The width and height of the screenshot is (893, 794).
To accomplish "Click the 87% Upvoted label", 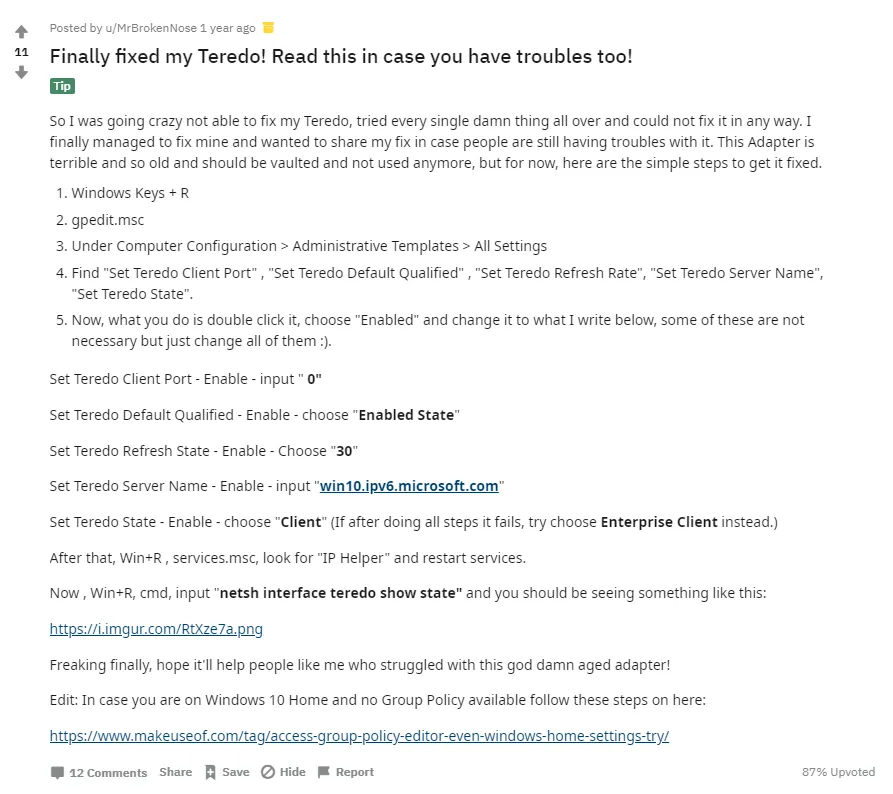I will (x=838, y=772).
